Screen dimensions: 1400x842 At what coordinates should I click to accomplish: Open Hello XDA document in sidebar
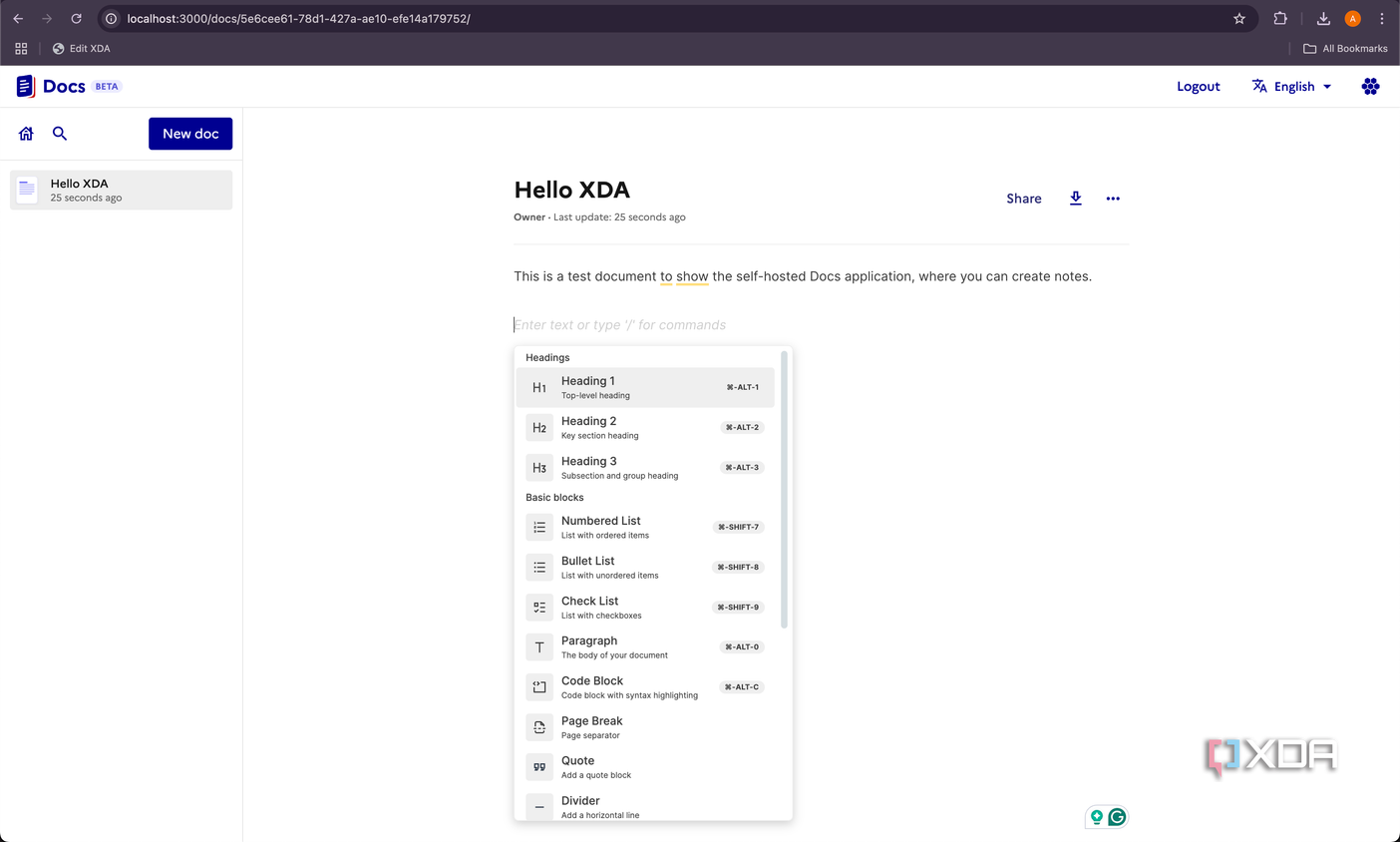[x=121, y=190]
